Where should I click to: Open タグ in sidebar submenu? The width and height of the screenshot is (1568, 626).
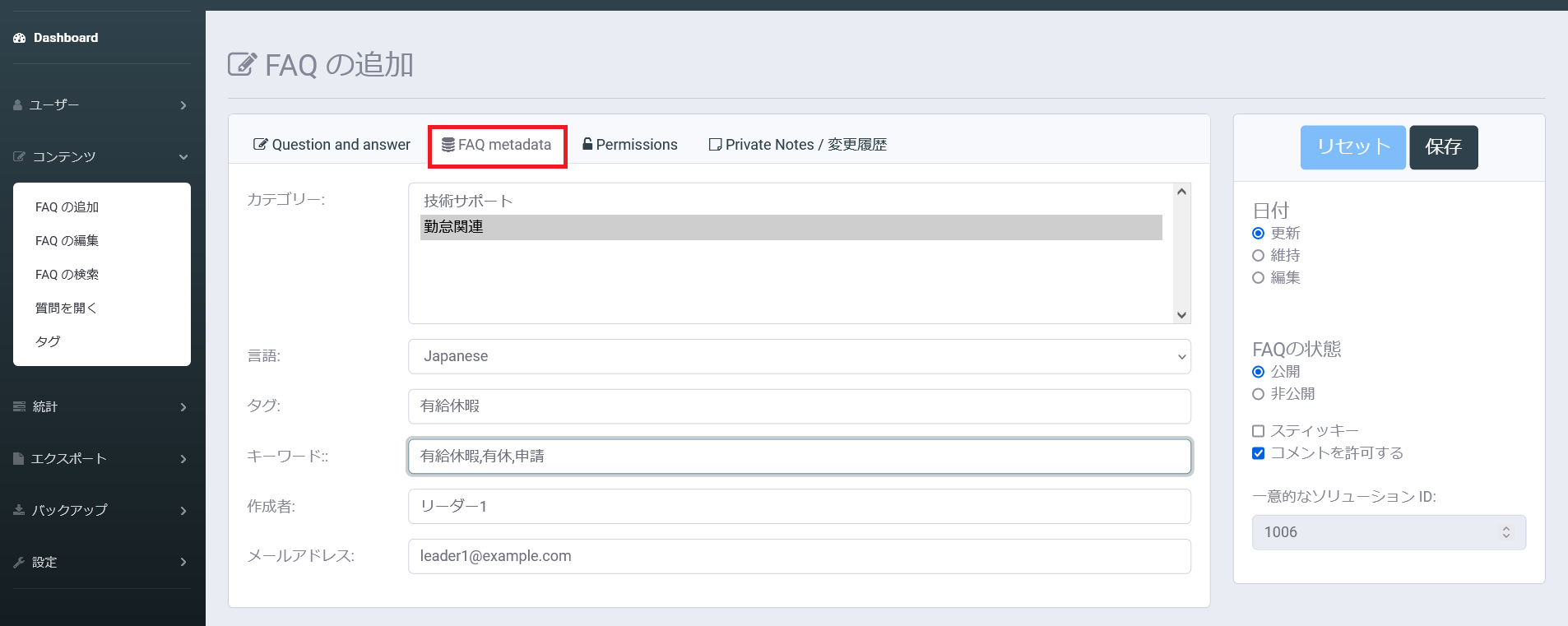(x=48, y=341)
